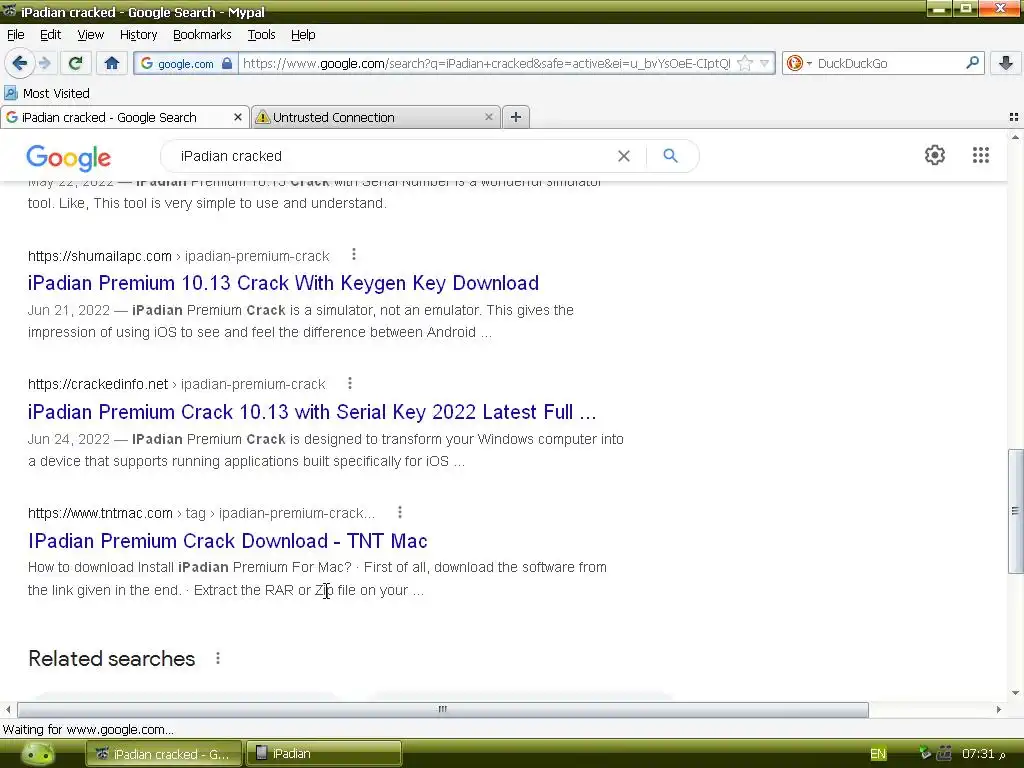Open the Home page button
Screen dimensions: 1024x768
112,63
